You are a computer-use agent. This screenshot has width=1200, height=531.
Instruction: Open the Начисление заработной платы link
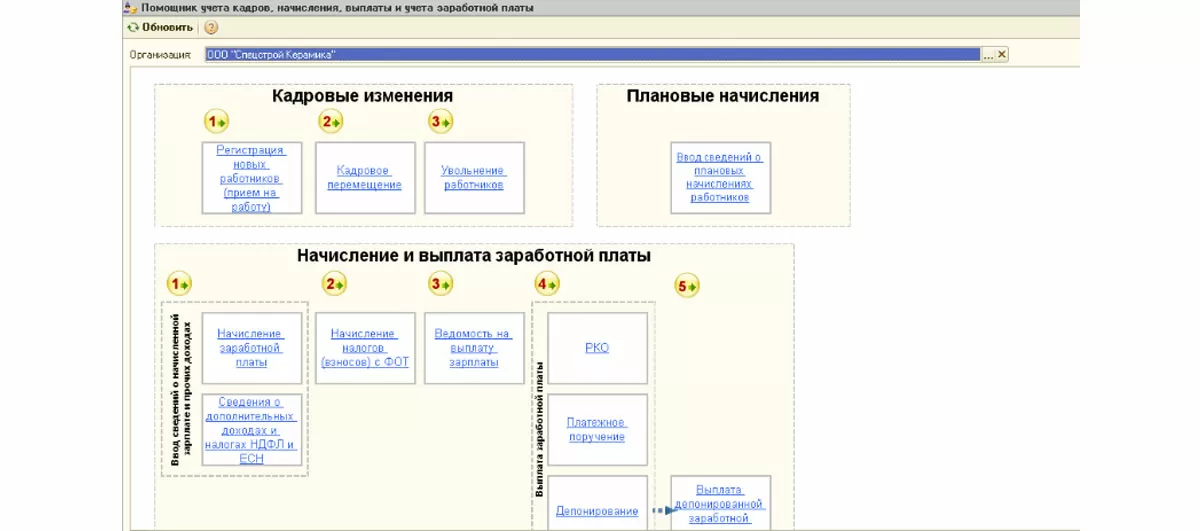[250, 348]
